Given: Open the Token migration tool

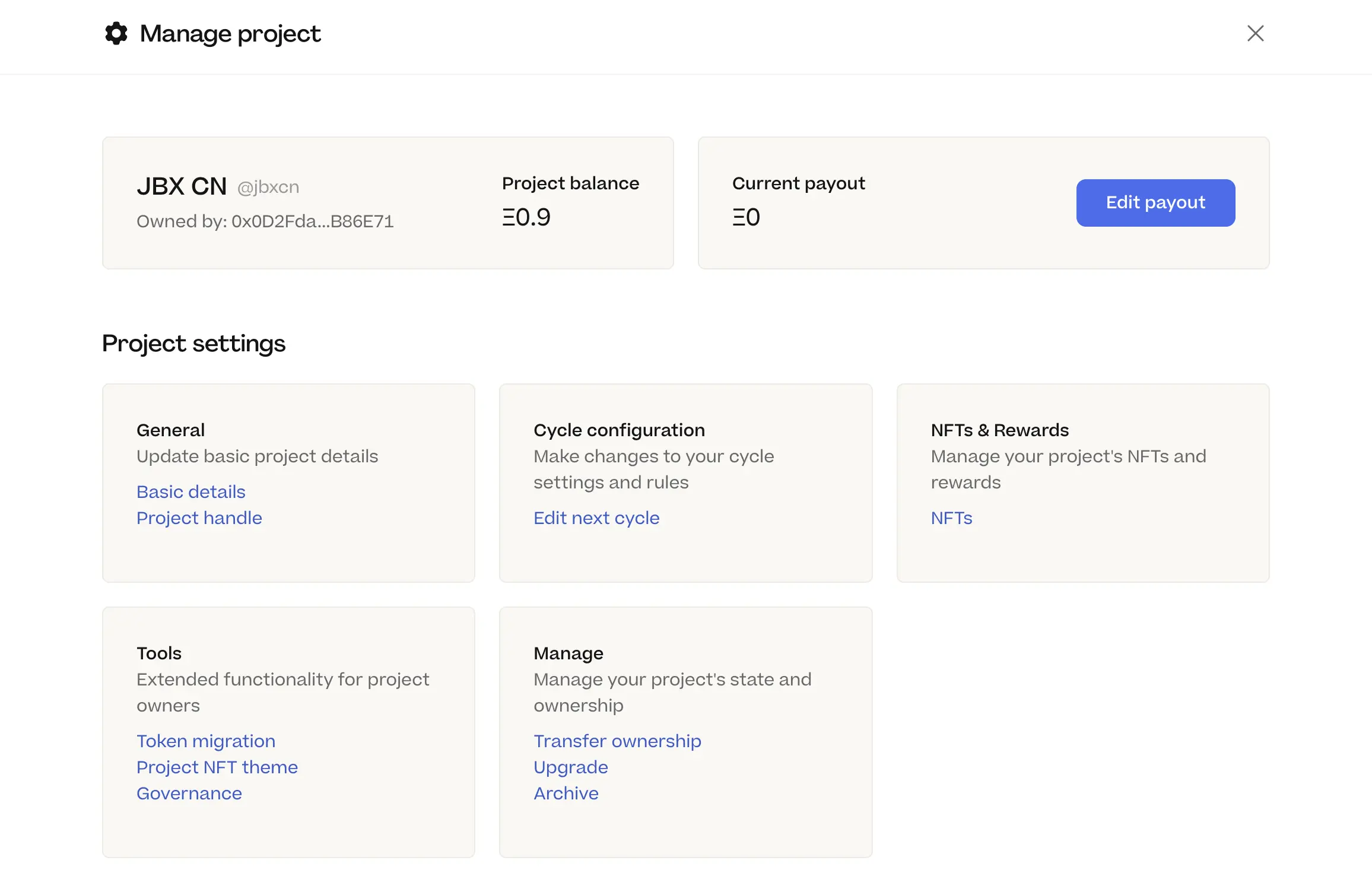Looking at the screenshot, I should click(x=206, y=741).
